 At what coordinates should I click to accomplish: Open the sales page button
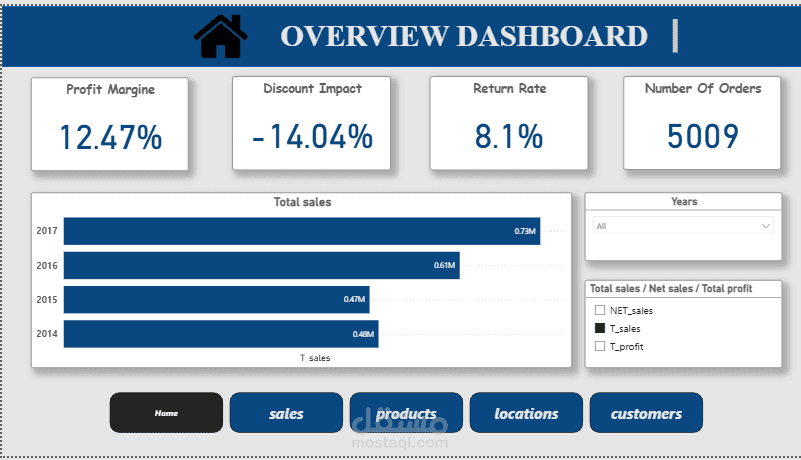286,413
